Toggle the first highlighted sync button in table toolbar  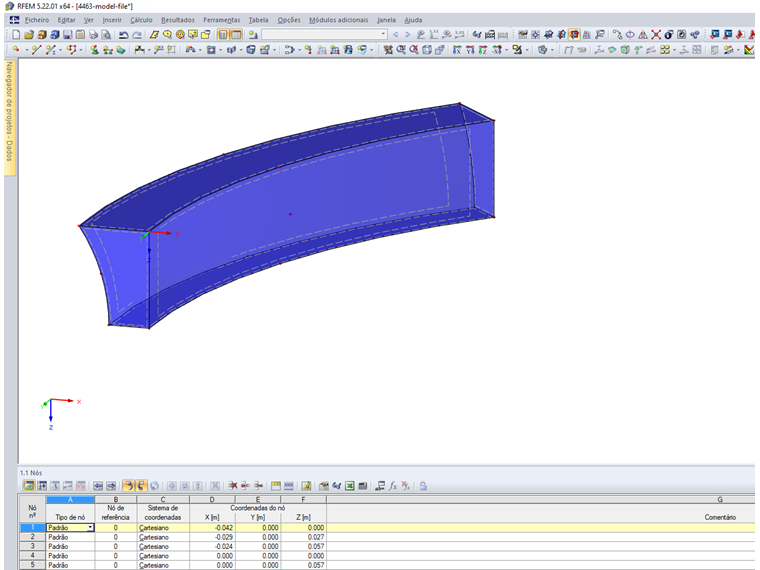pyautogui.click(x=128, y=486)
